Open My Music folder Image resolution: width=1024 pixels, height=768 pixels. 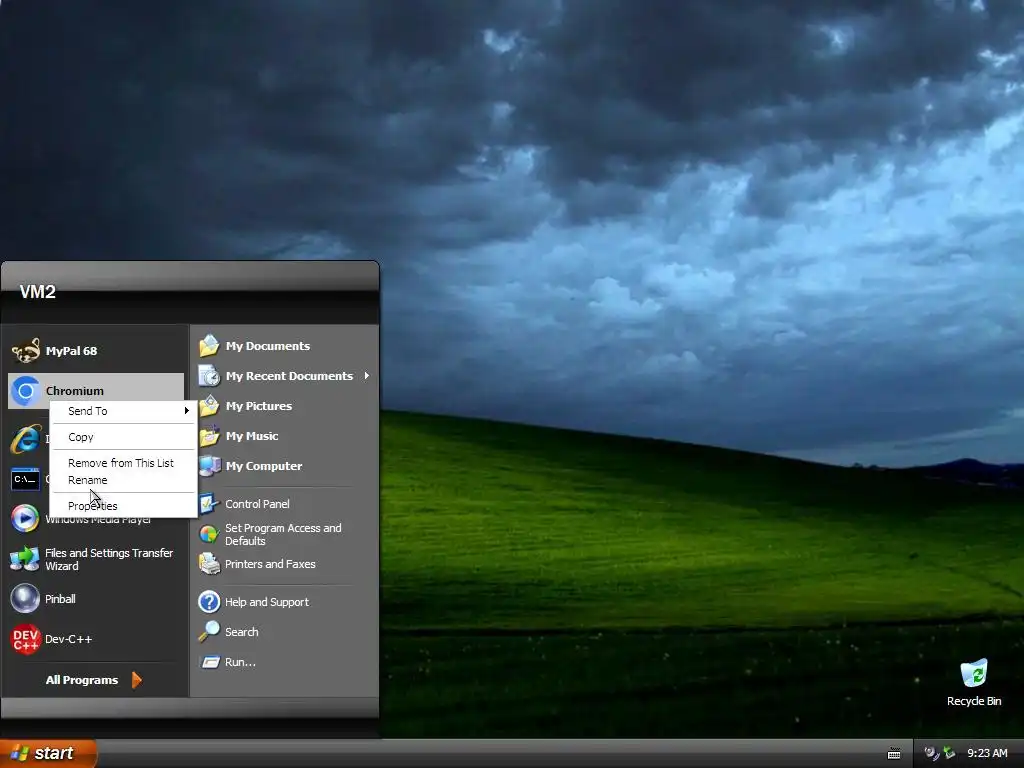[x=285, y=436]
